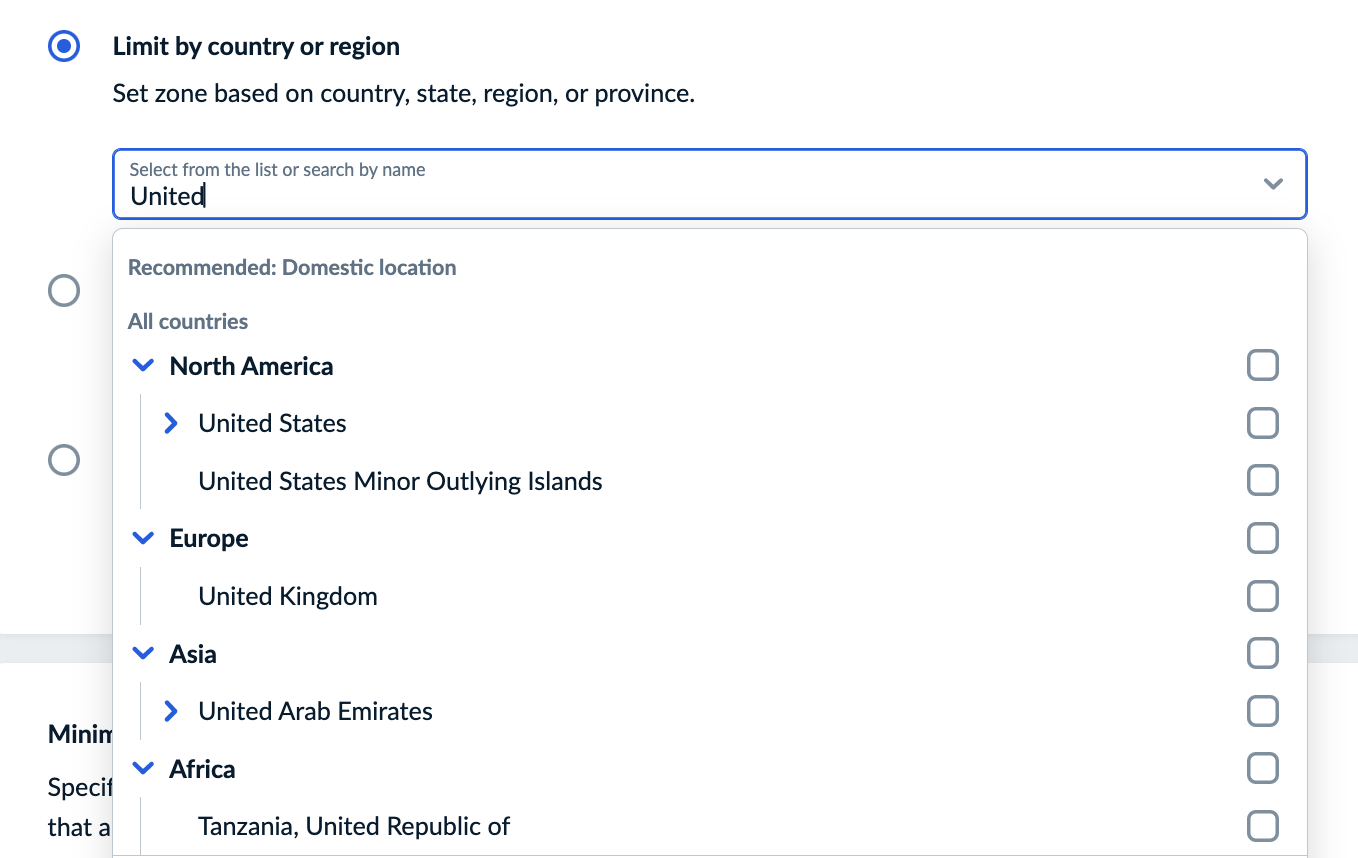The height and width of the screenshot is (858, 1358).
Task: Collapse the Asia continent group
Action: pos(142,653)
